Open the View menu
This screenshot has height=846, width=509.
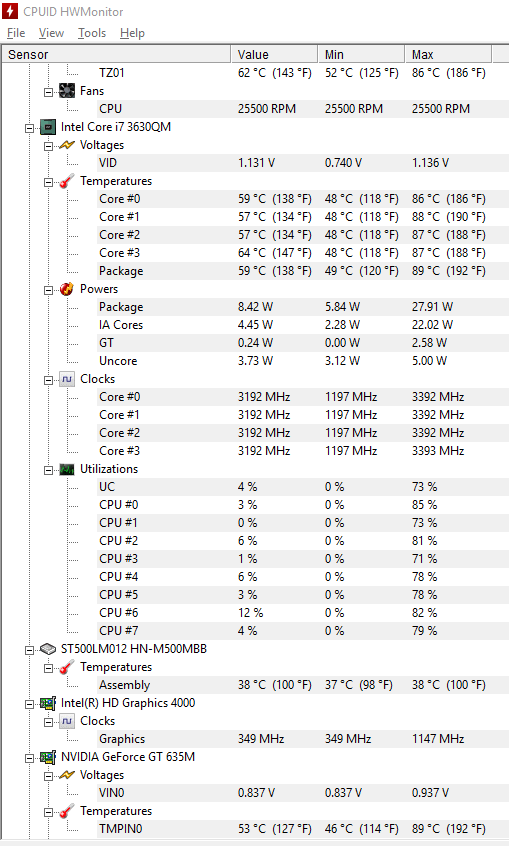point(51,33)
